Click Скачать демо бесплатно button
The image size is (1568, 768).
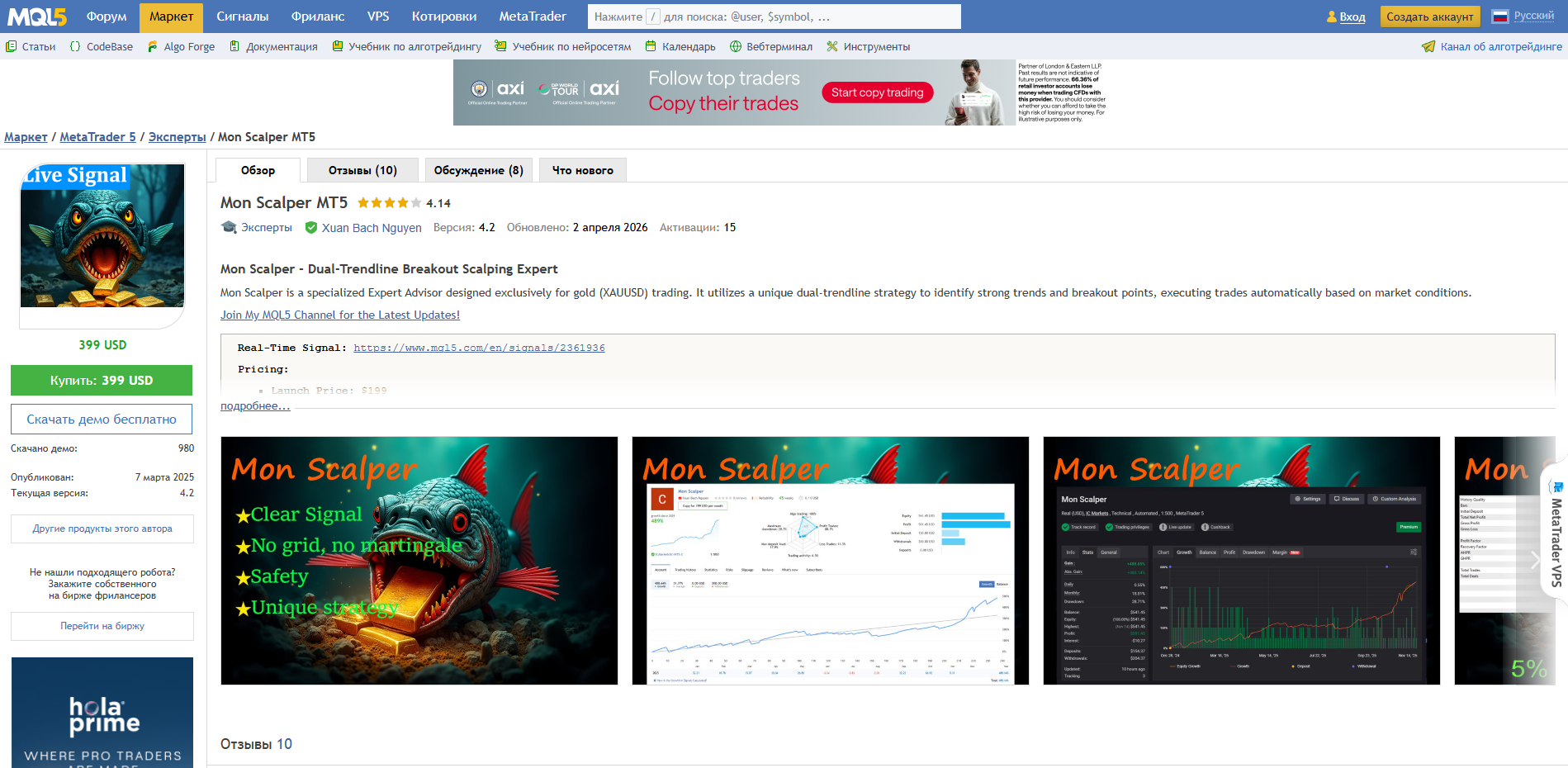click(102, 420)
